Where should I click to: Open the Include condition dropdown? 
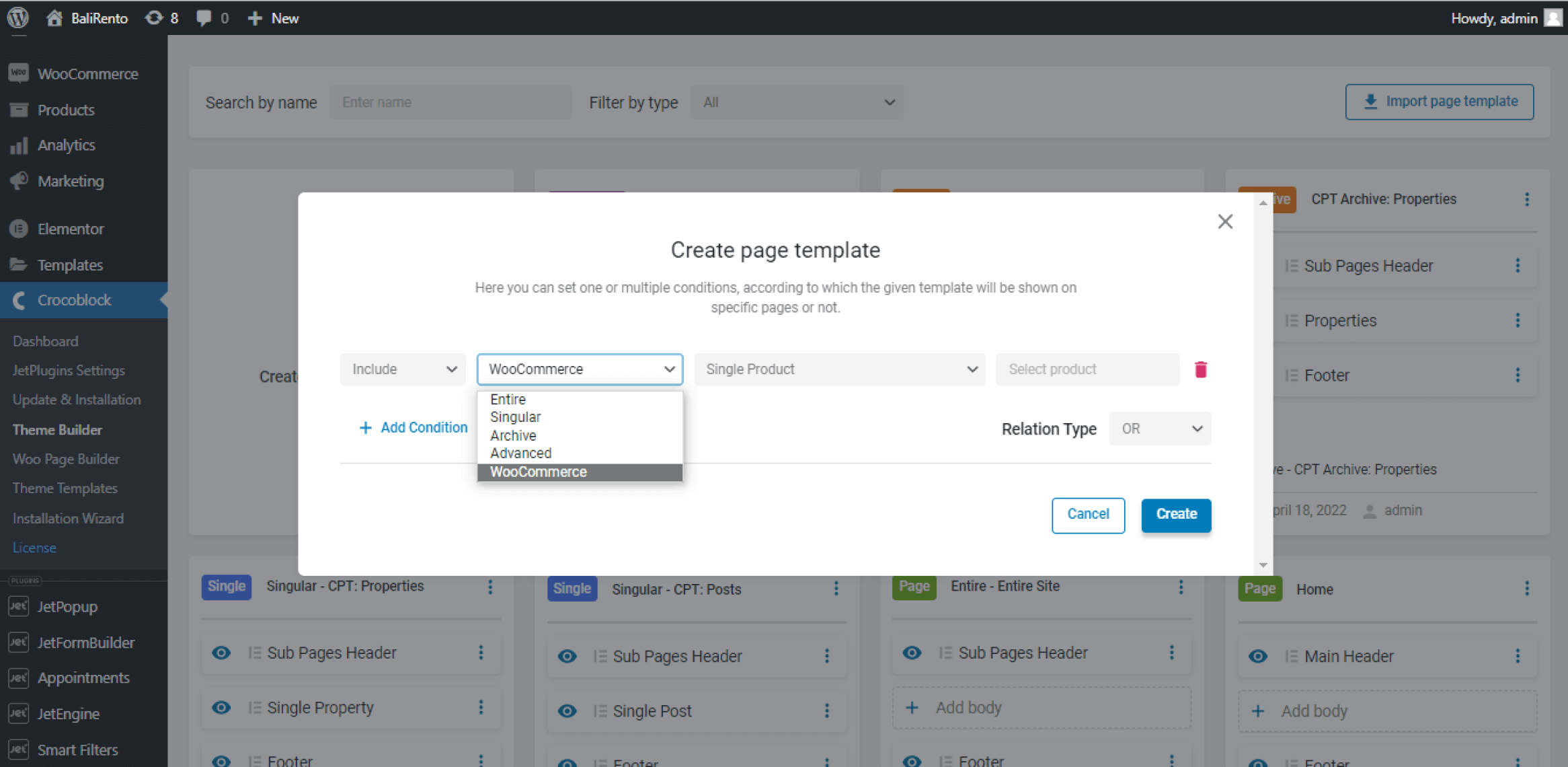pos(402,369)
